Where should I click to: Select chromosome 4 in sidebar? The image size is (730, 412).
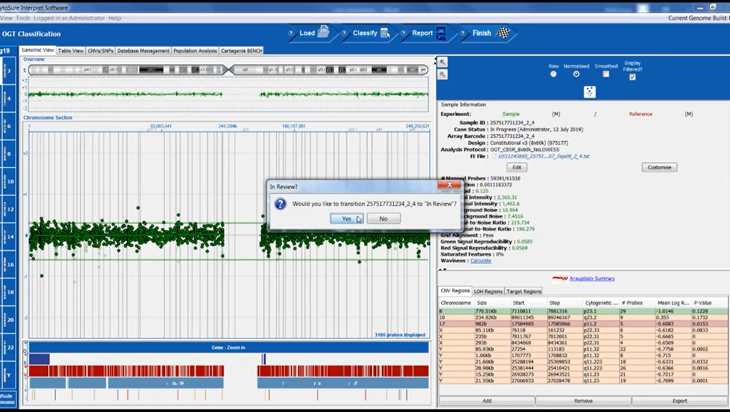point(8,99)
